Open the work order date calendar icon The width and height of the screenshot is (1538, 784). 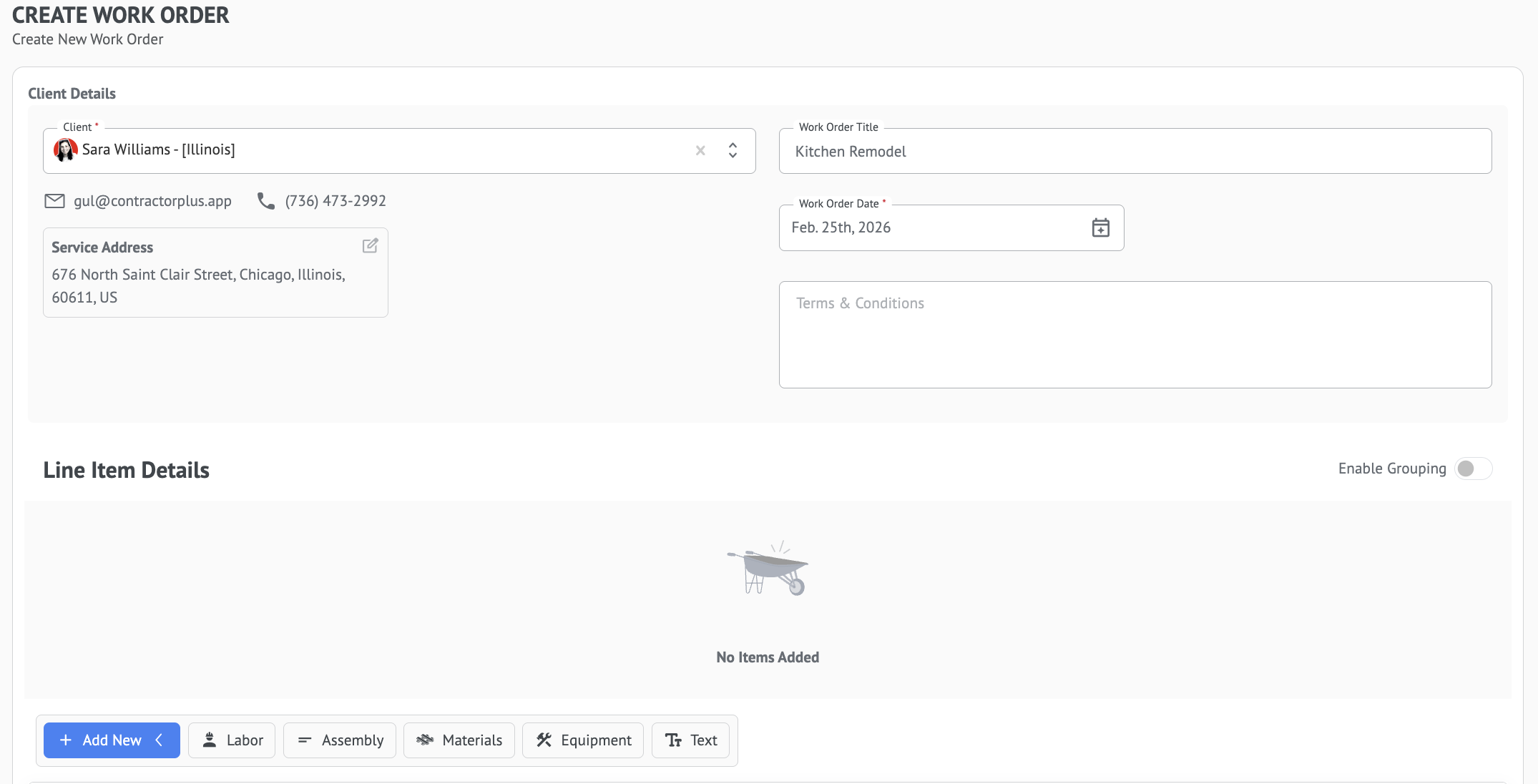coord(1100,227)
